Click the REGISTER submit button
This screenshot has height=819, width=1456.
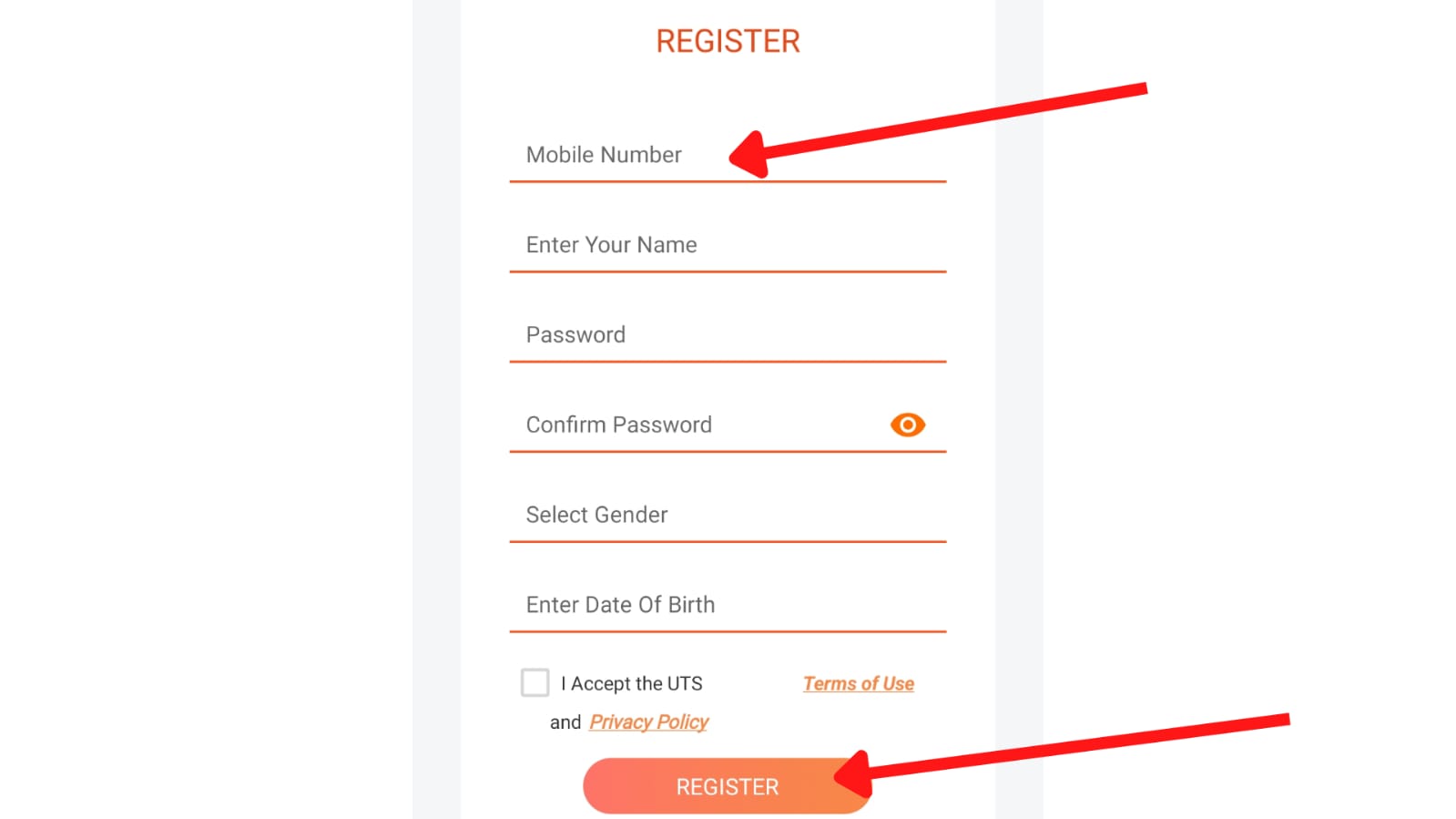727,785
